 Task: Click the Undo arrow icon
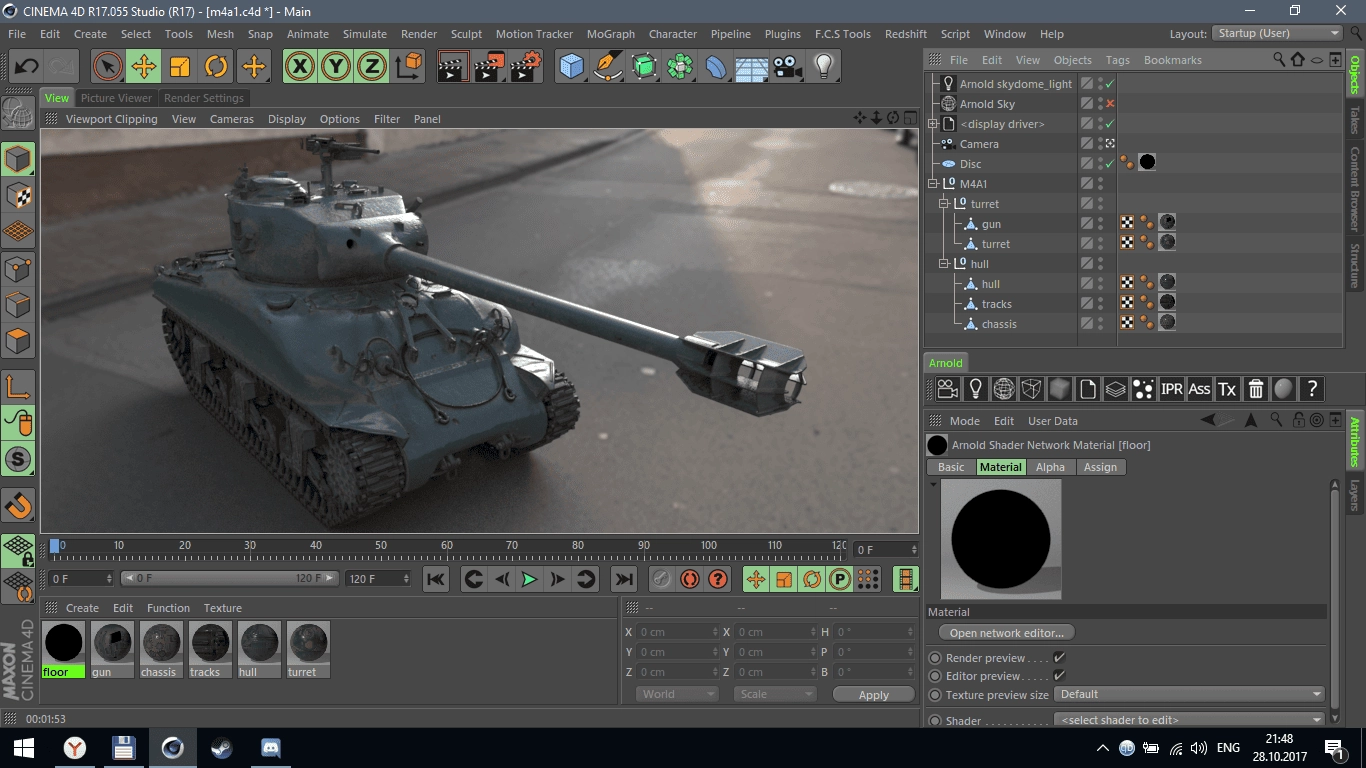click(x=26, y=67)
